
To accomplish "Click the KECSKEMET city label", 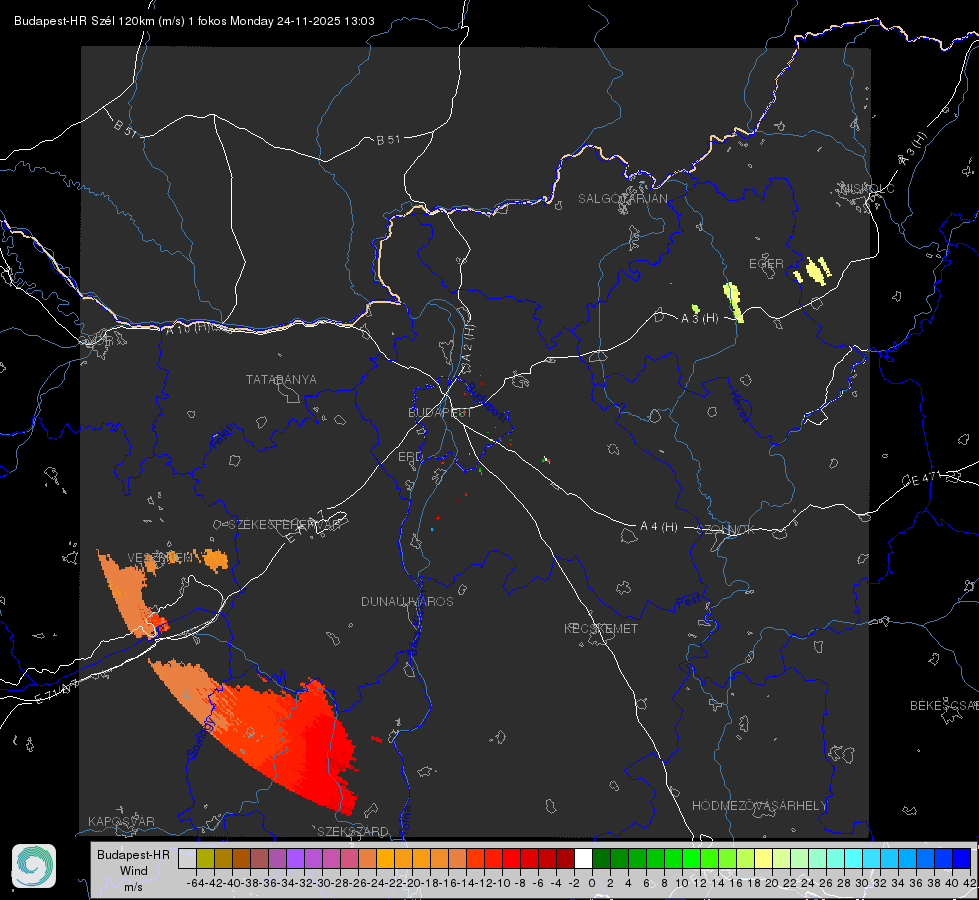I will pos(601,628).
